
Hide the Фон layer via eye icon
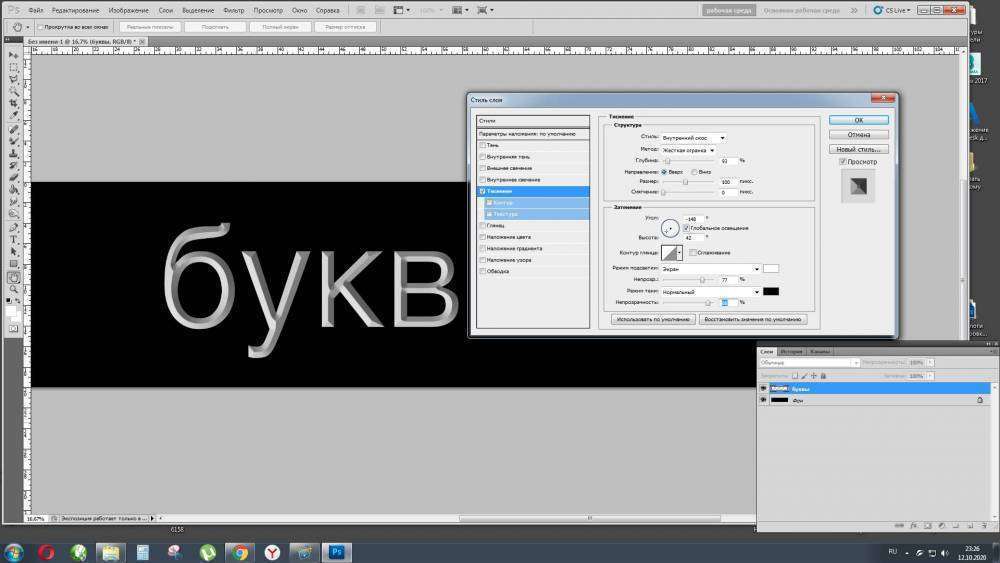(x=763, y=400)
